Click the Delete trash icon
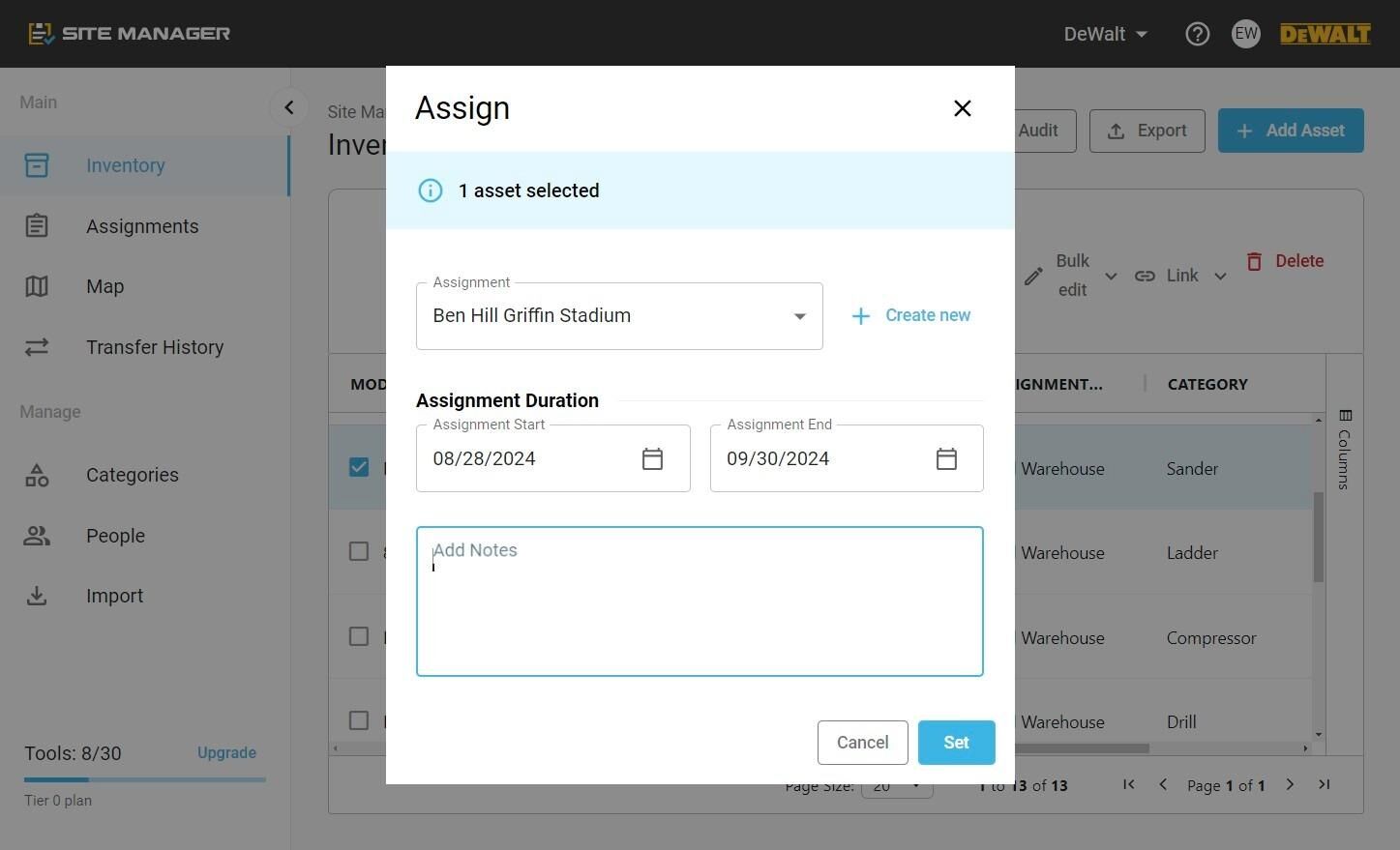The height and width of the screenshot is (850, 1400). pos(1254,261)
